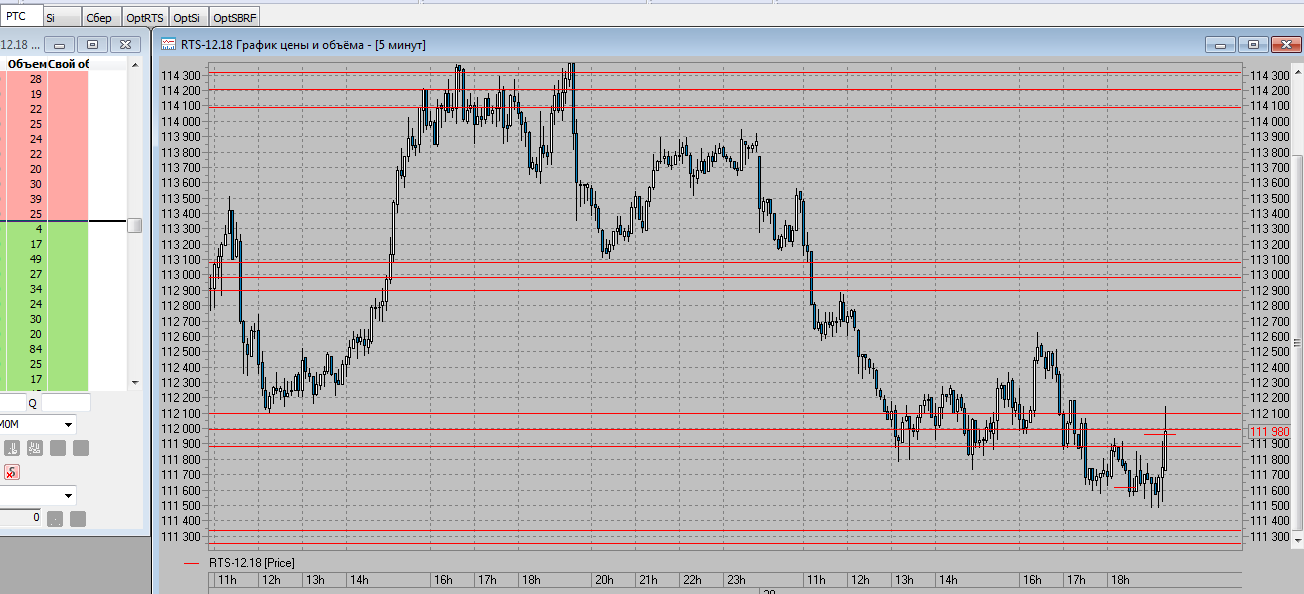Screen dimensions: 1304x594
Task: Switch to the OptRTS tab
Action: pyautogui.click(x=145, y=17)
